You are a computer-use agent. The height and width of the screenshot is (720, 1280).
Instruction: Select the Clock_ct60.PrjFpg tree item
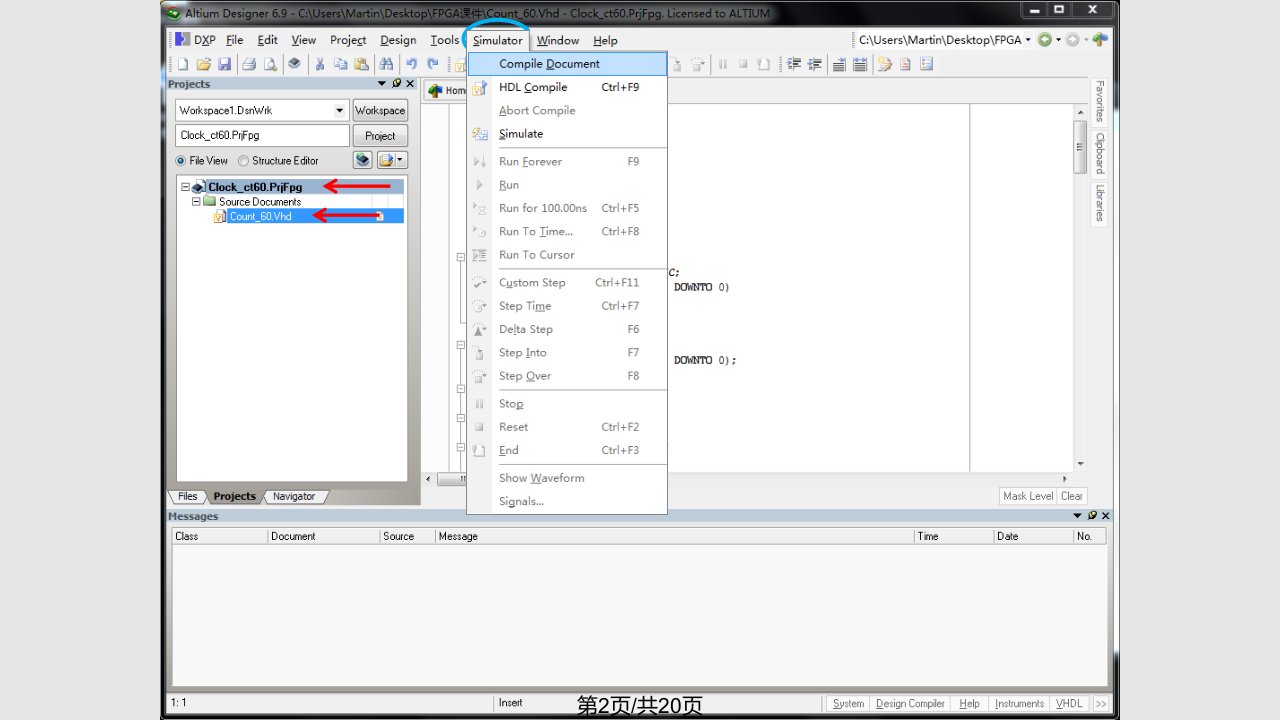(255, 187)
